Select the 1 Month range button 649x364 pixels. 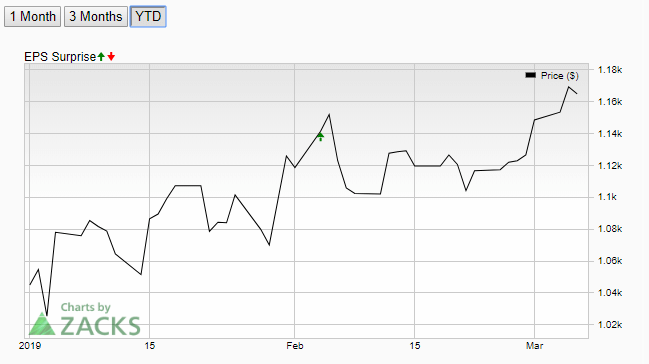(33, 17)
